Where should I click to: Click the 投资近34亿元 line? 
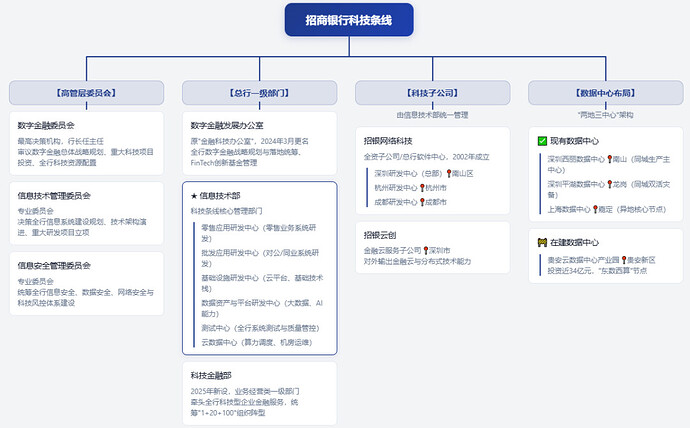pos(597,271)
